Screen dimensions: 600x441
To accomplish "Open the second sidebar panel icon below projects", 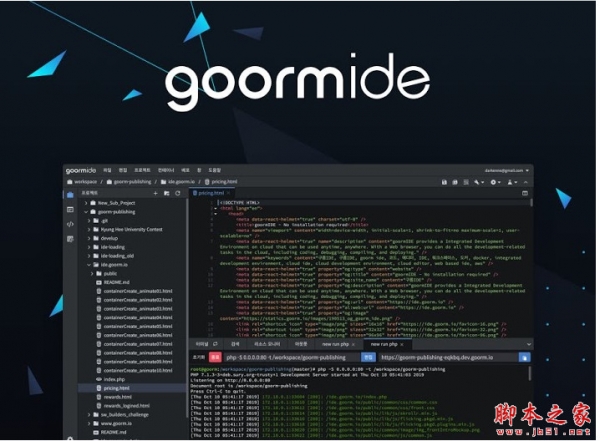I will pyautogui.click(x=70, y=209).
